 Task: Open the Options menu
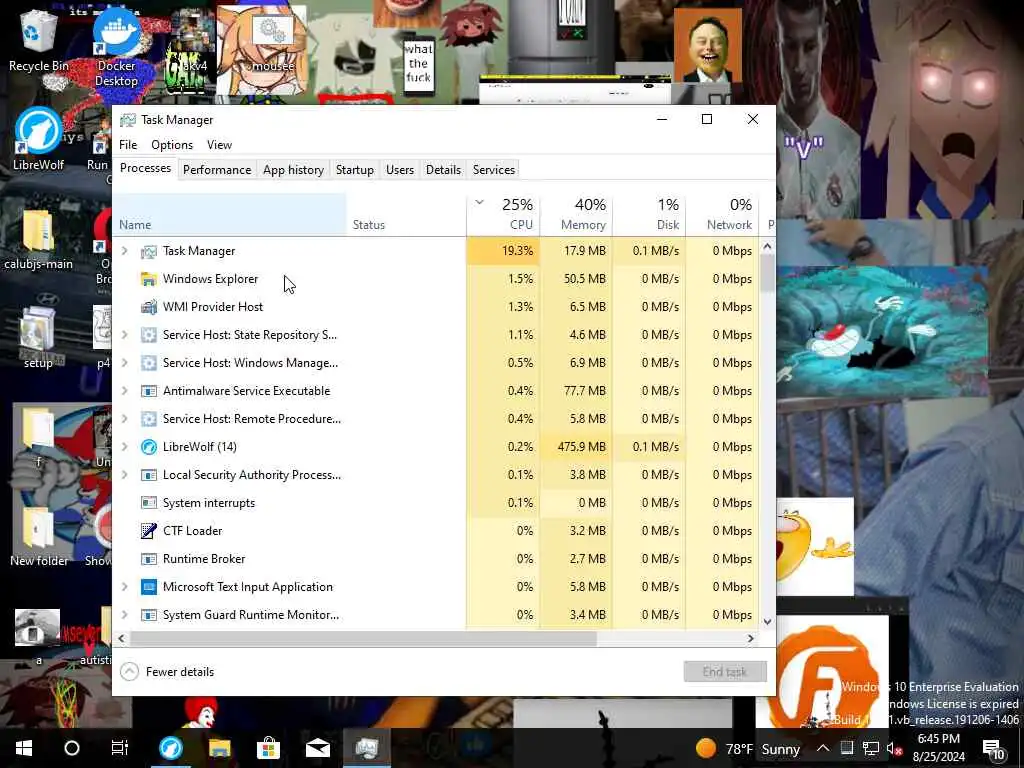(x=172, y=145)
